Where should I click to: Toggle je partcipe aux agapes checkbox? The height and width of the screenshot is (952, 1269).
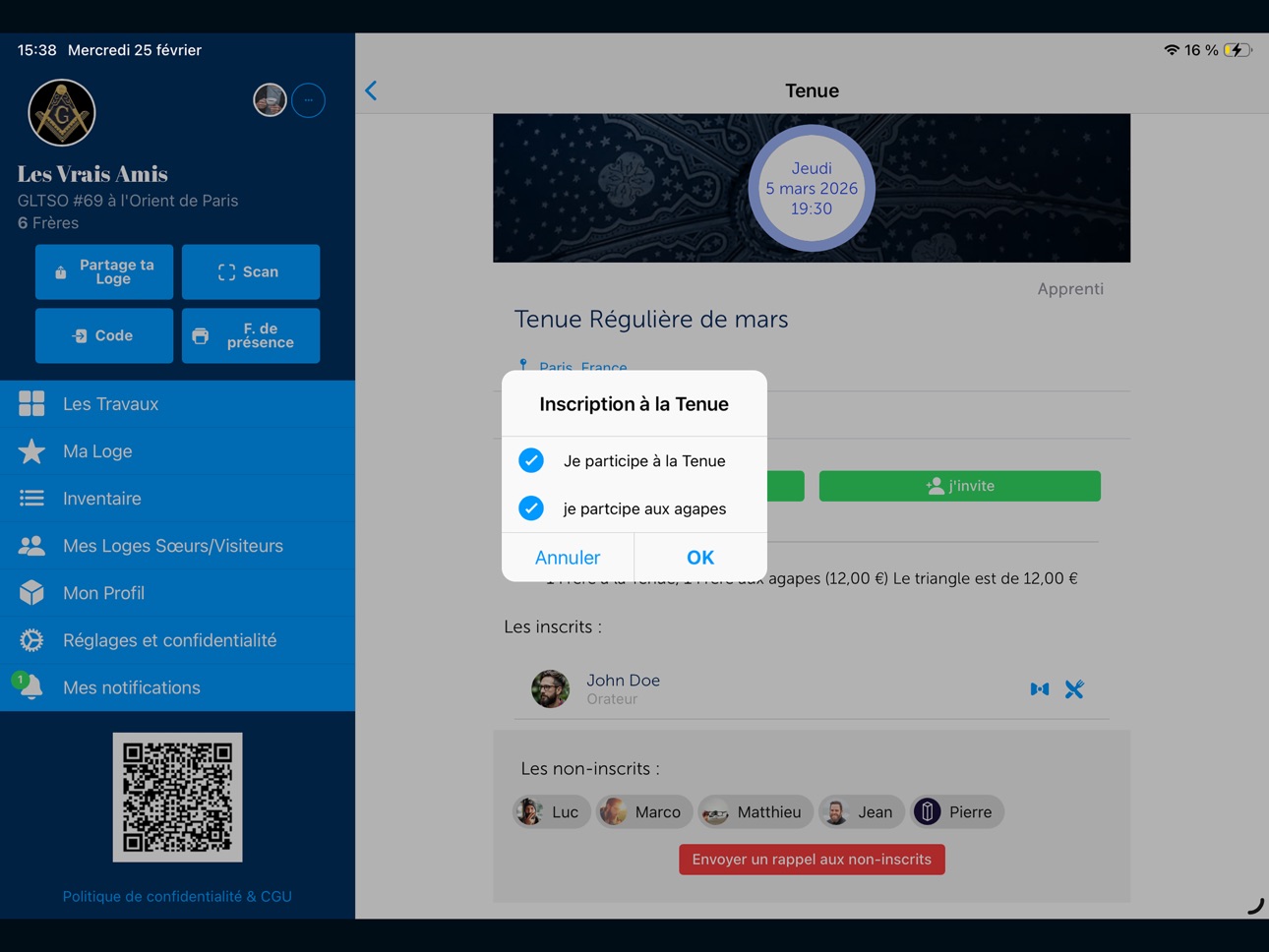click(531, 508)
